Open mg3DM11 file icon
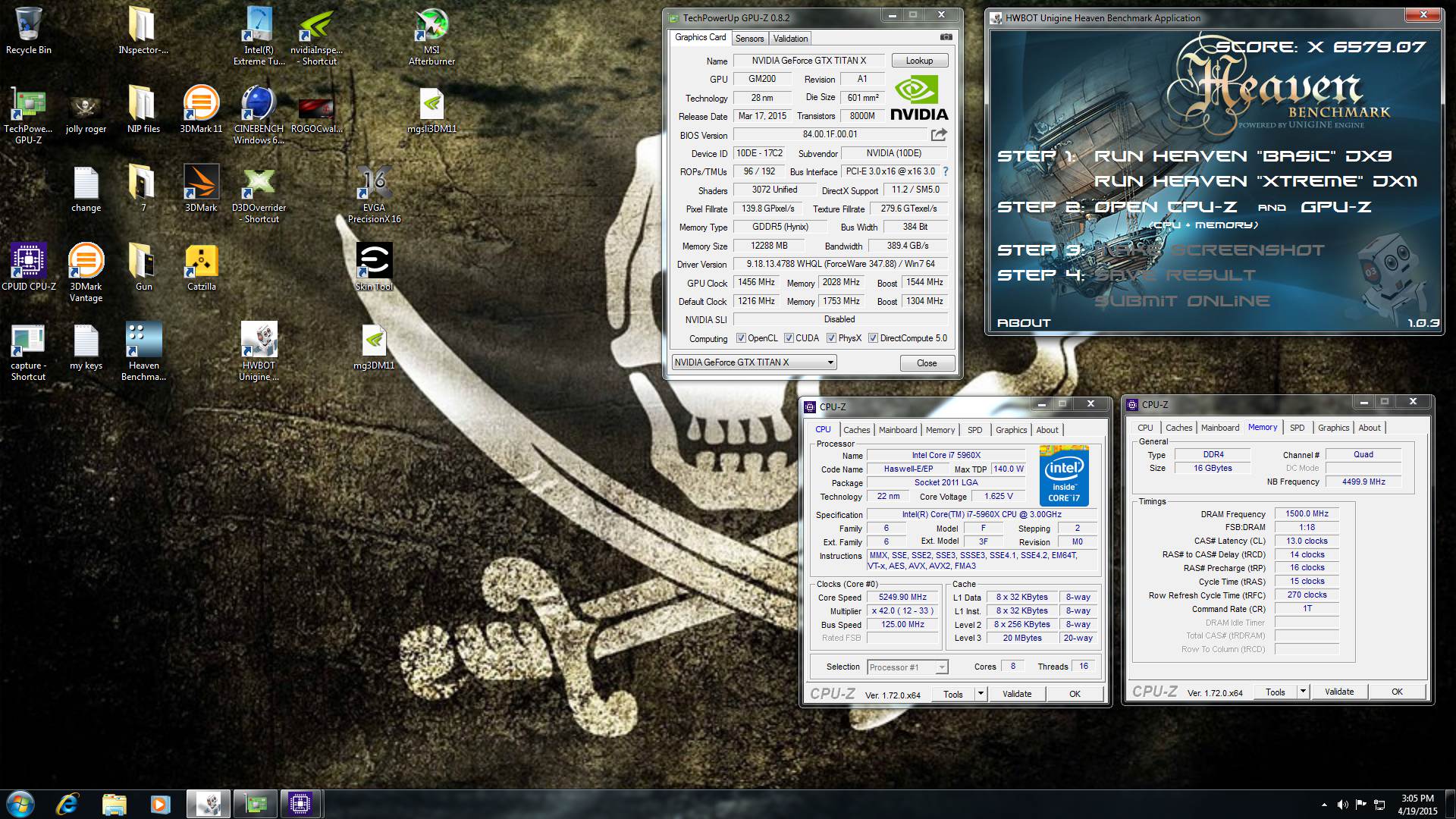Screen dimensions: 1456x819 pyautogui.click(x=374, y=346)
